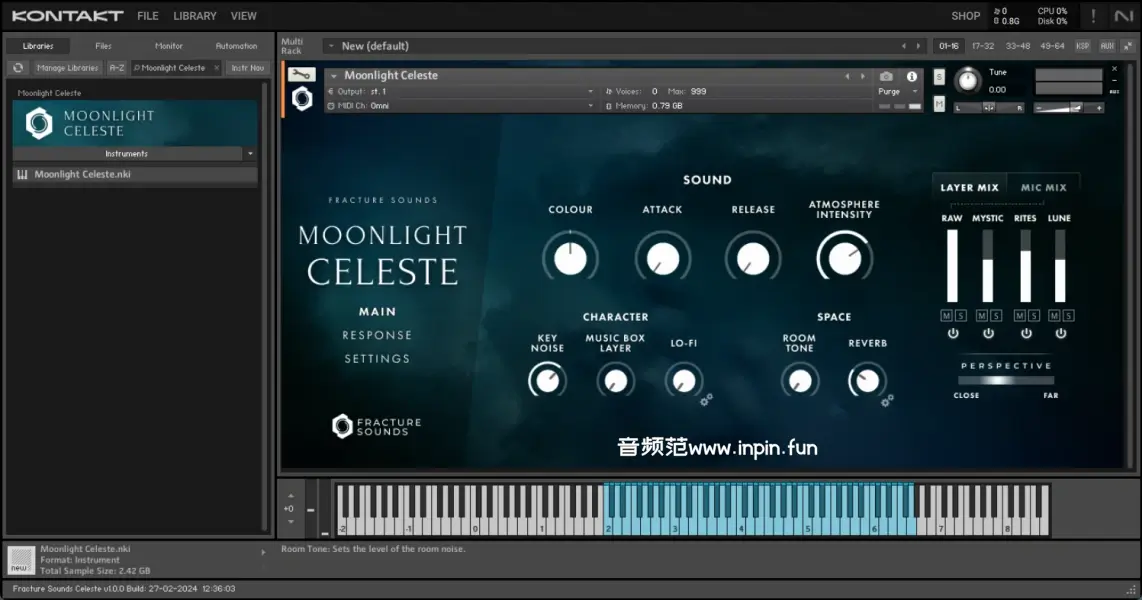The width and height of the screenshot is (1142, 600).
Task: Open the camera snapshot view icon
Action: tap(886, 76)
